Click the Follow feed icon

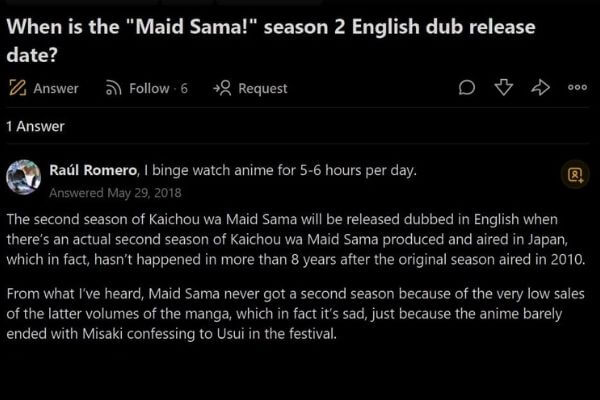(113, 88)
